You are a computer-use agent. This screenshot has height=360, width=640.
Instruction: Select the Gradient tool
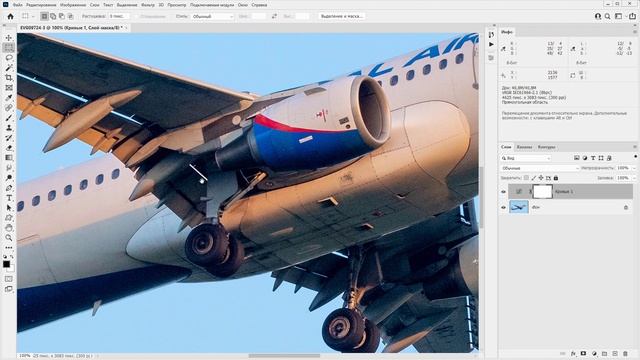[9, 158]
